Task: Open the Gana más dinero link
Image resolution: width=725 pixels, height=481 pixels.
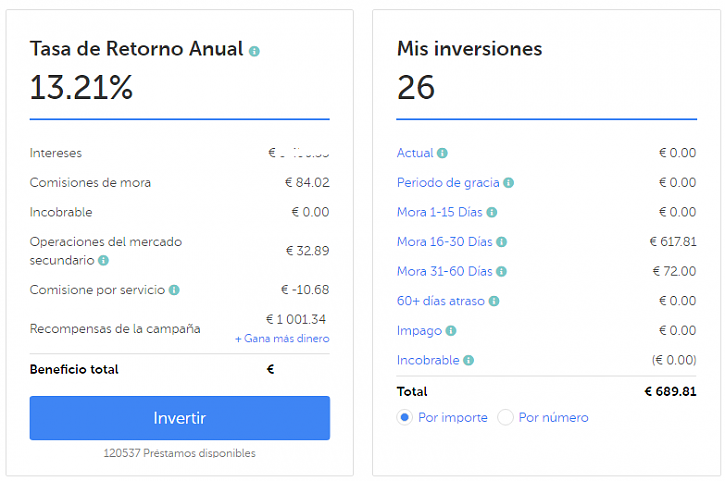Action: pyautogui.click(x=282, y=339)
